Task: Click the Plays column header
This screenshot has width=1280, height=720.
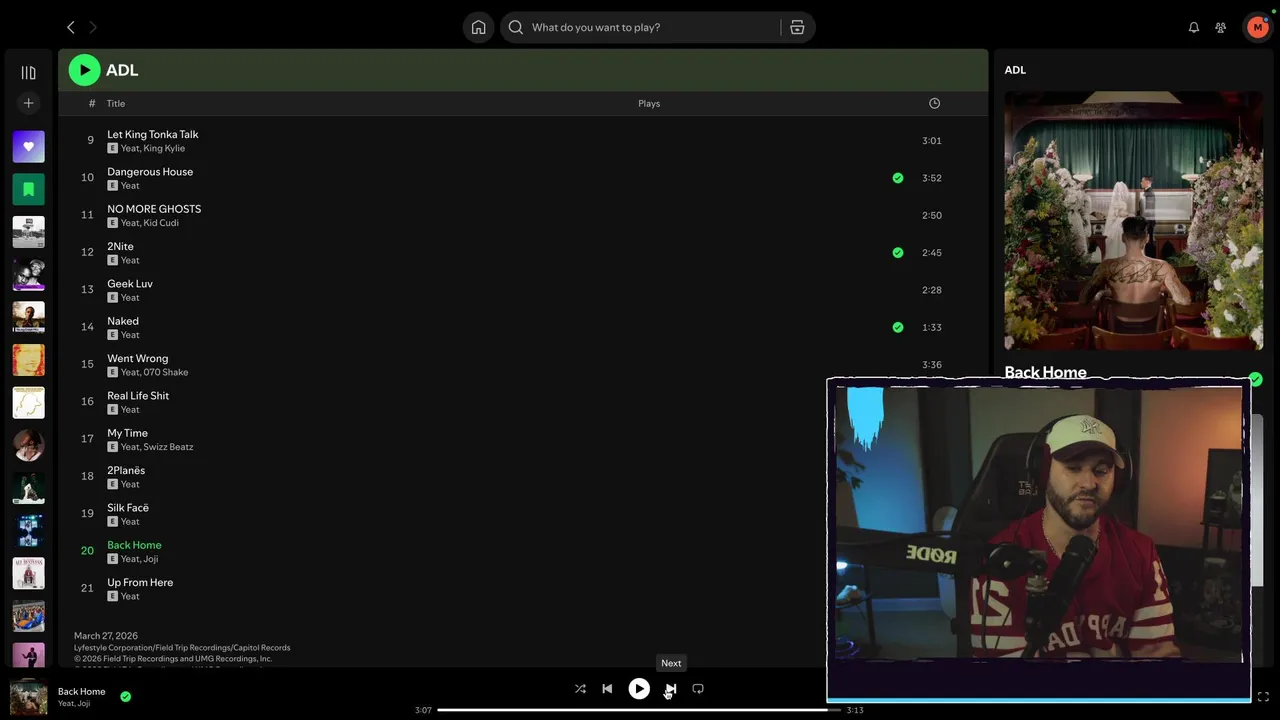Action: pos(649,103)
